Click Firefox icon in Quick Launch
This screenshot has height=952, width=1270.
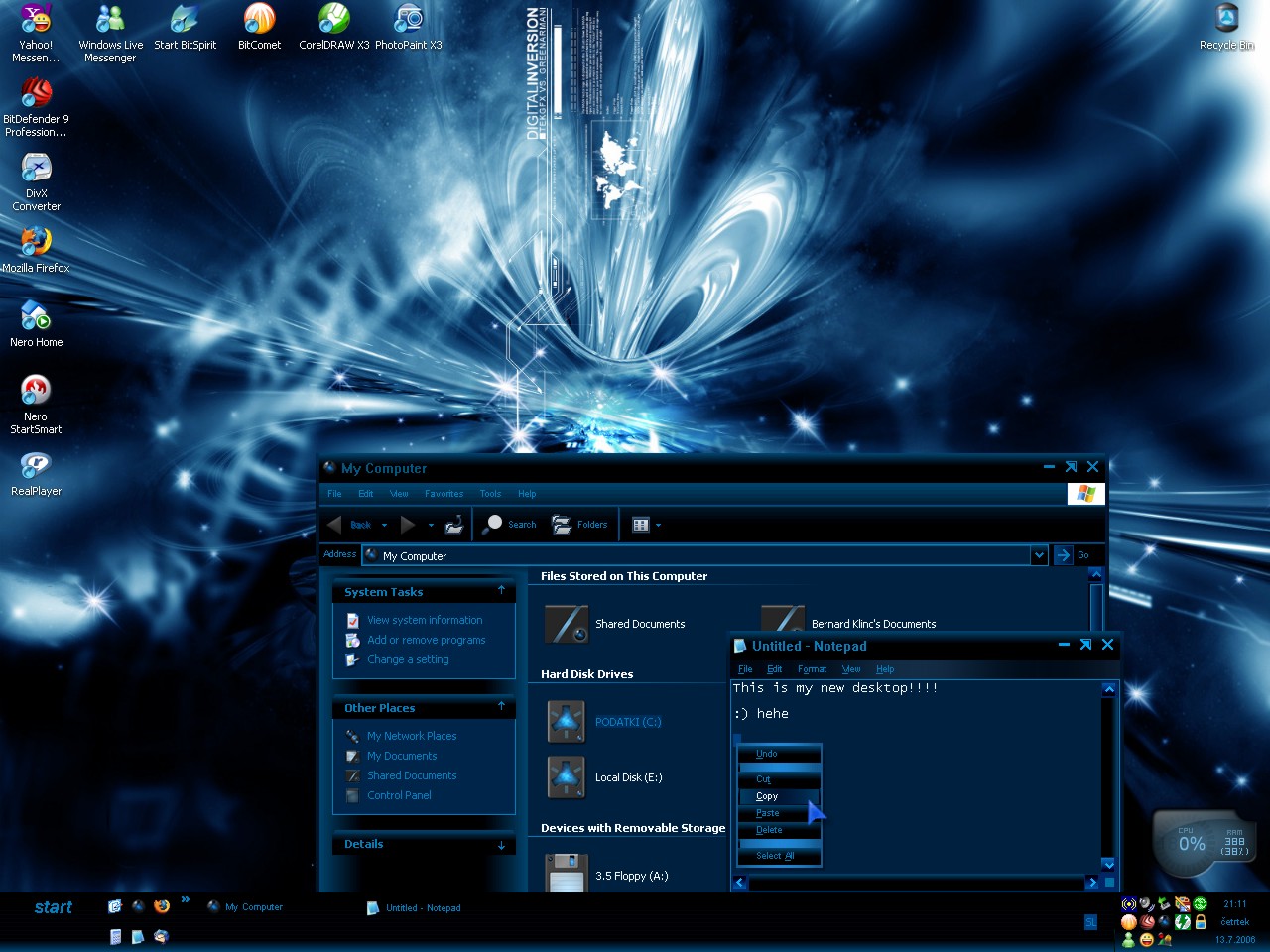161,906
